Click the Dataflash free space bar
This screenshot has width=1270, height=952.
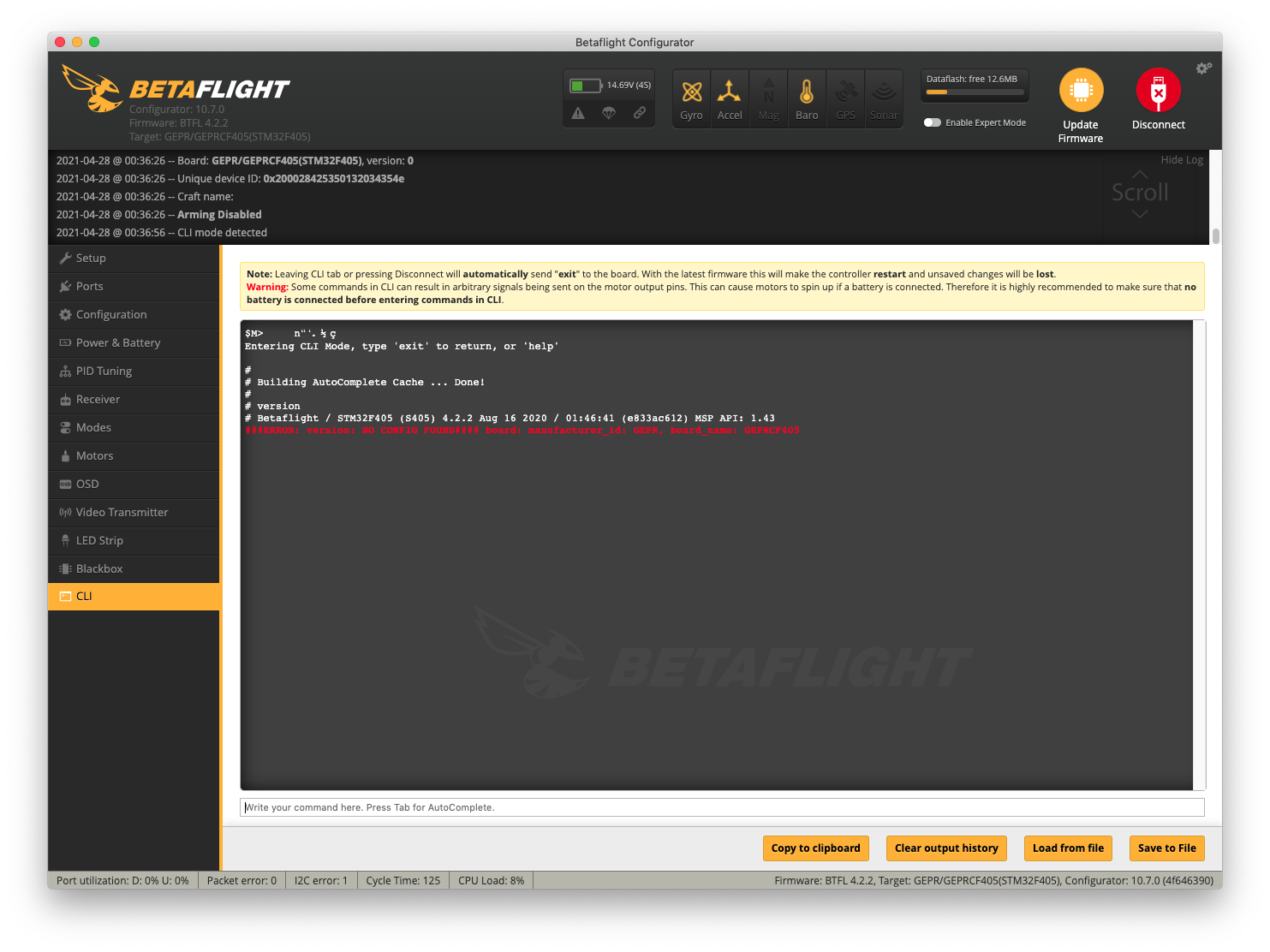point(975,92)
